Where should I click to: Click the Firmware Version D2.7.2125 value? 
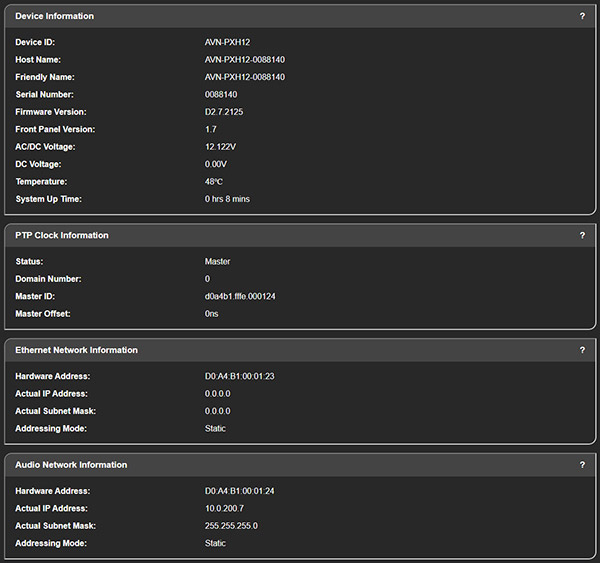pyautogui.click(x=224, y=112)
